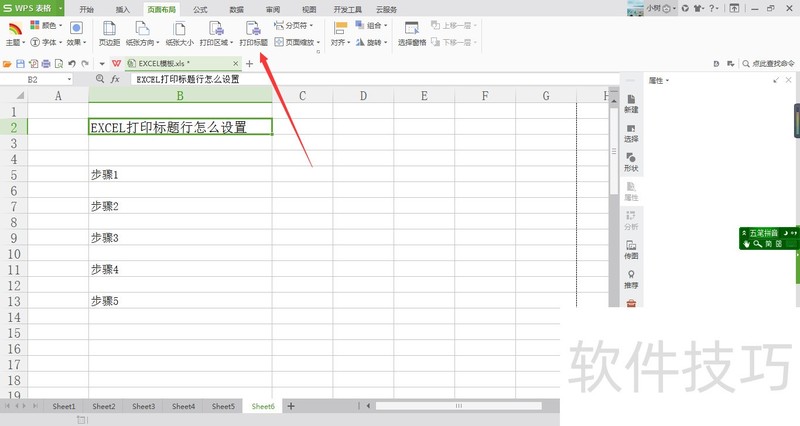
Task: Switch to the 审阅 tab
Action: pos(273,9)
